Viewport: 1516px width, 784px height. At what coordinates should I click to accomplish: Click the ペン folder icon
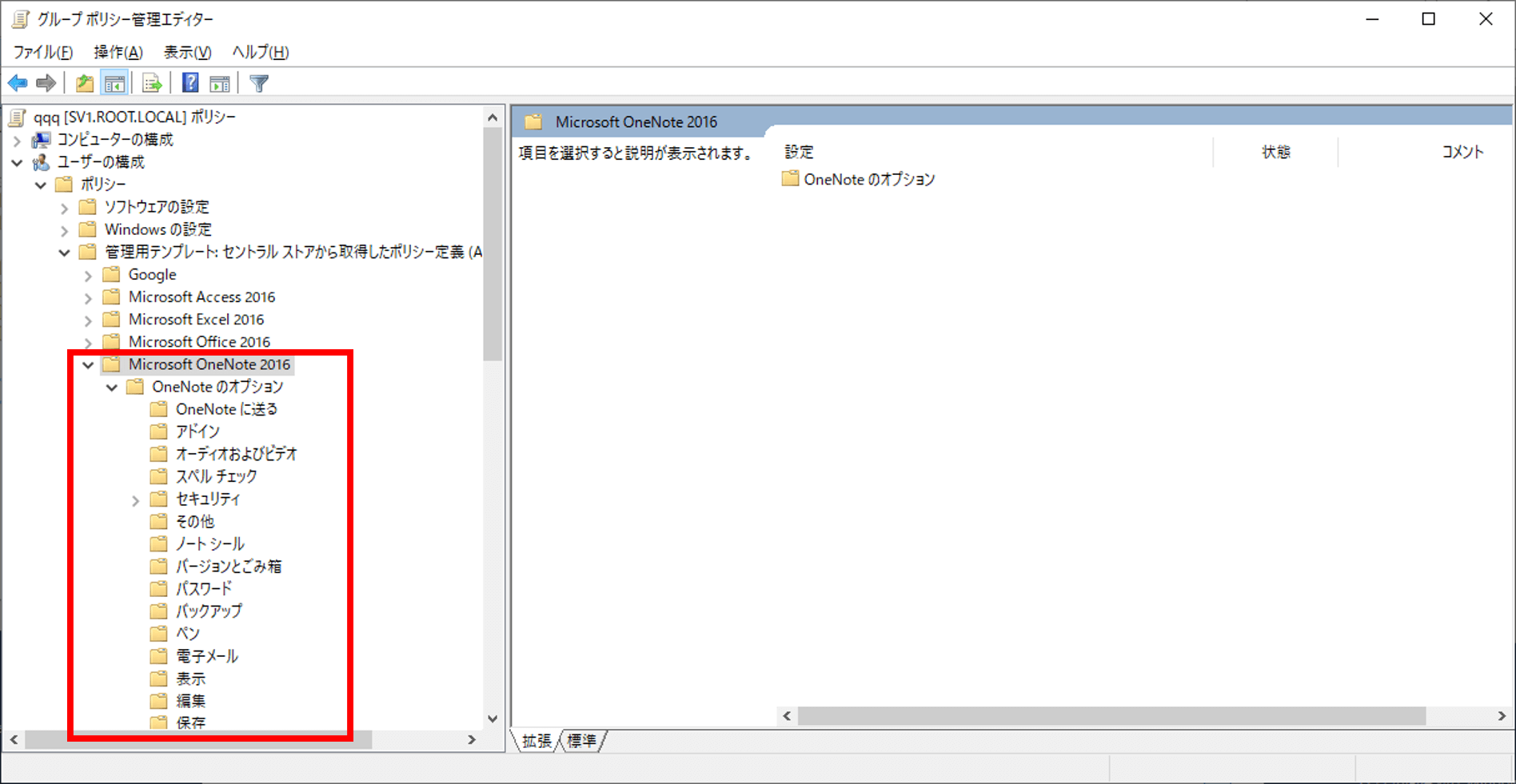(x=159, y=634)
